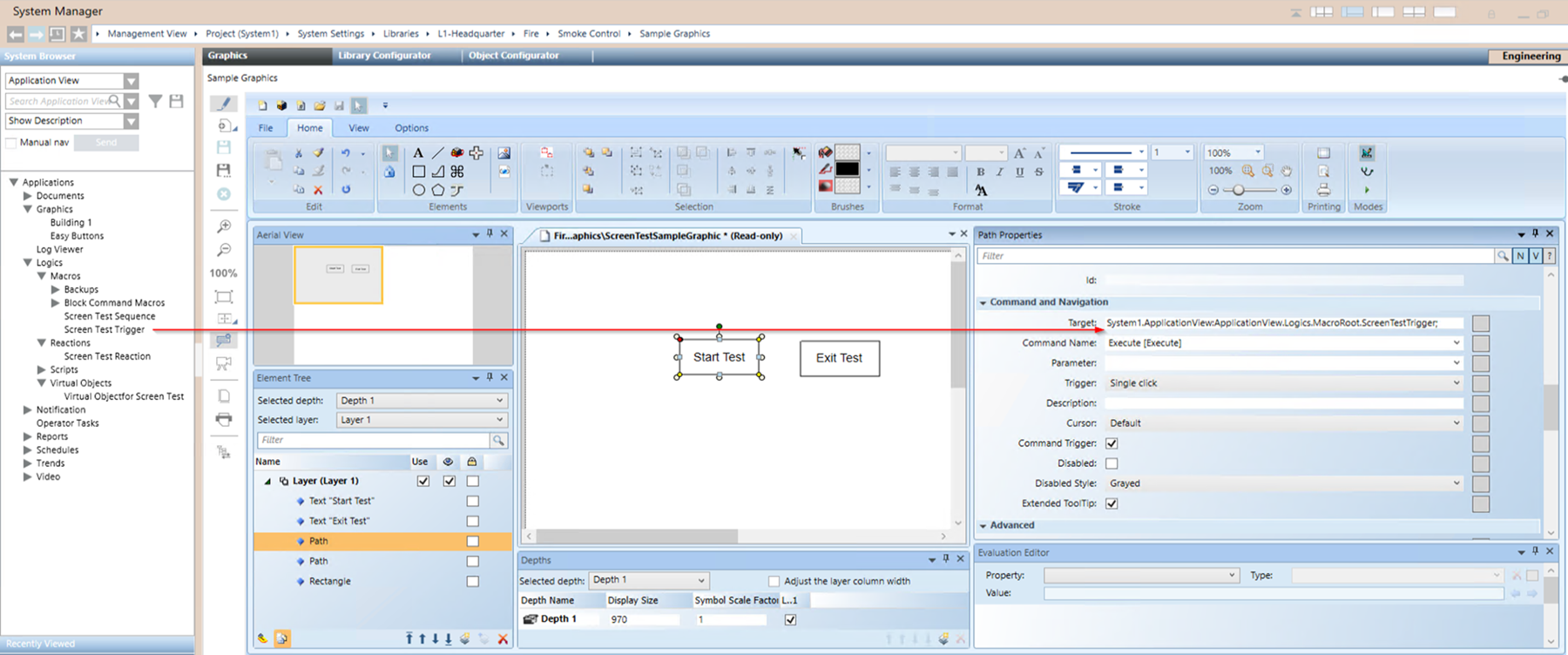1568x655 pixels.
Task: Check Adjust the layer column width
Action: point(774,581)
